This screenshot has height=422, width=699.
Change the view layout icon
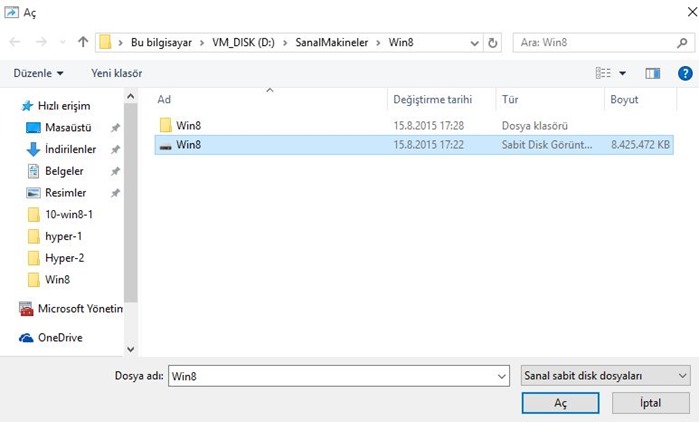point(603,73)
